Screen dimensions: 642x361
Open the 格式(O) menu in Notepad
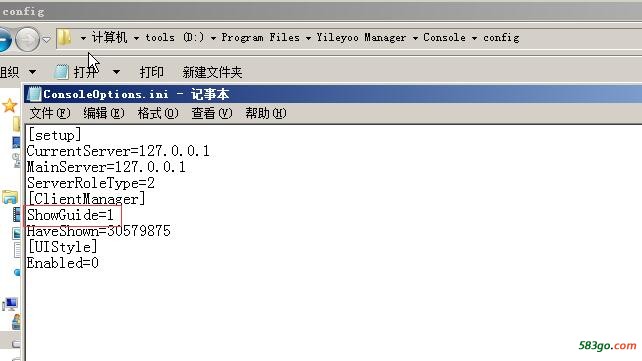click(158, 113)
